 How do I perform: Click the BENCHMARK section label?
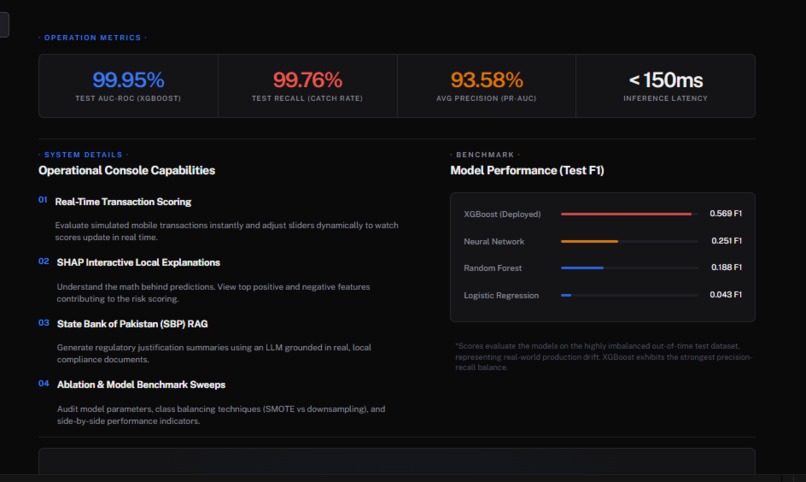pyautogui.click(x=485, y=155)
